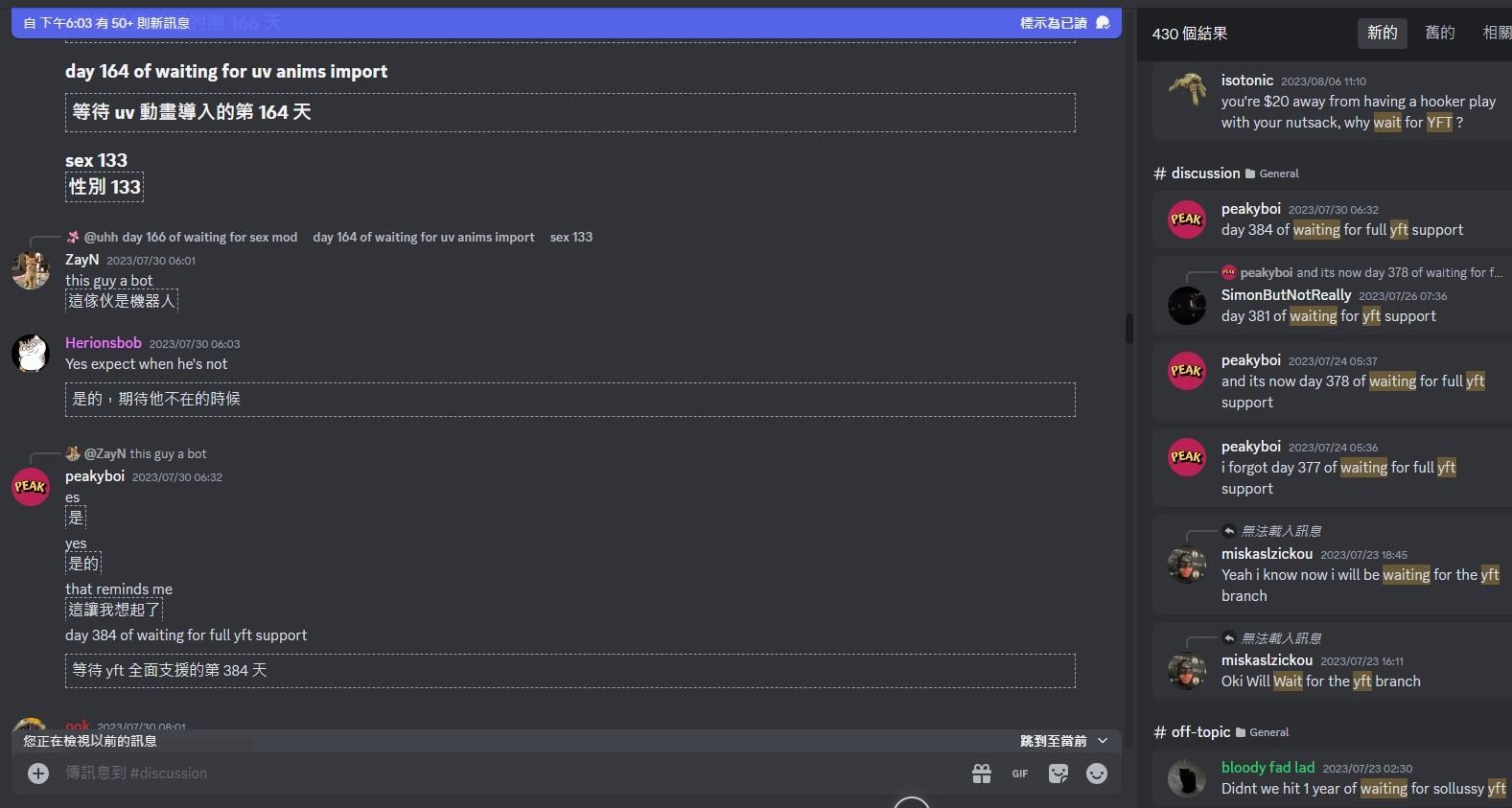Click peakyboi's PEAK avatar in chat
Screen dimensions: 1512x808
pos(31,487)
